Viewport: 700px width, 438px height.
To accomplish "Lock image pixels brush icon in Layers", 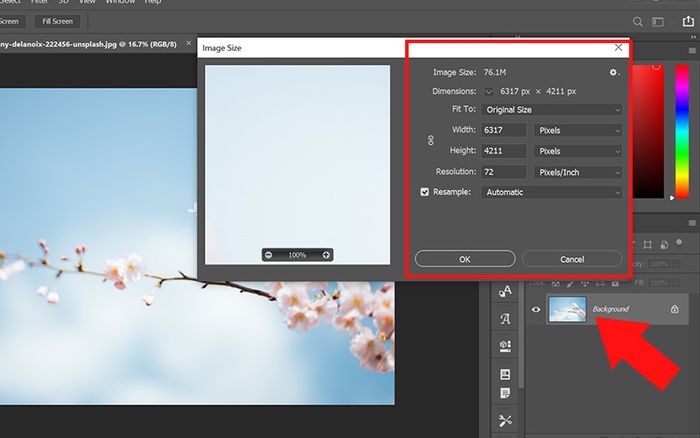I will click(570, 284).
